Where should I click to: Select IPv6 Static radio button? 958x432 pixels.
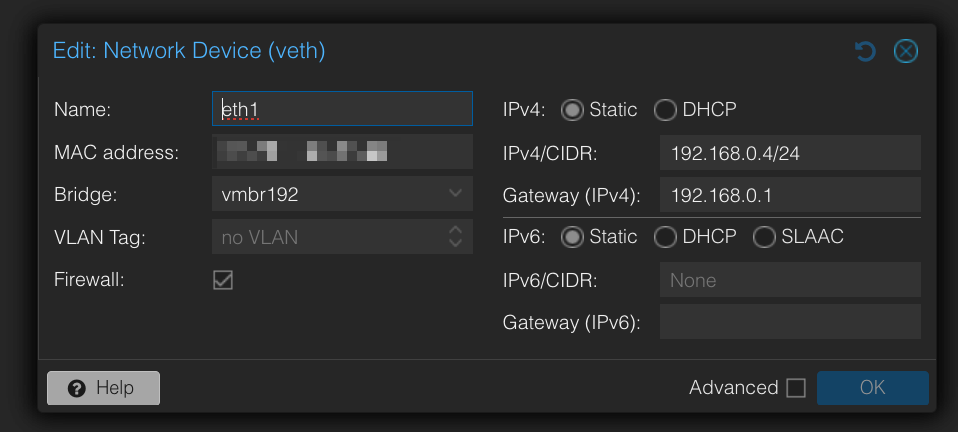point(572,237)
